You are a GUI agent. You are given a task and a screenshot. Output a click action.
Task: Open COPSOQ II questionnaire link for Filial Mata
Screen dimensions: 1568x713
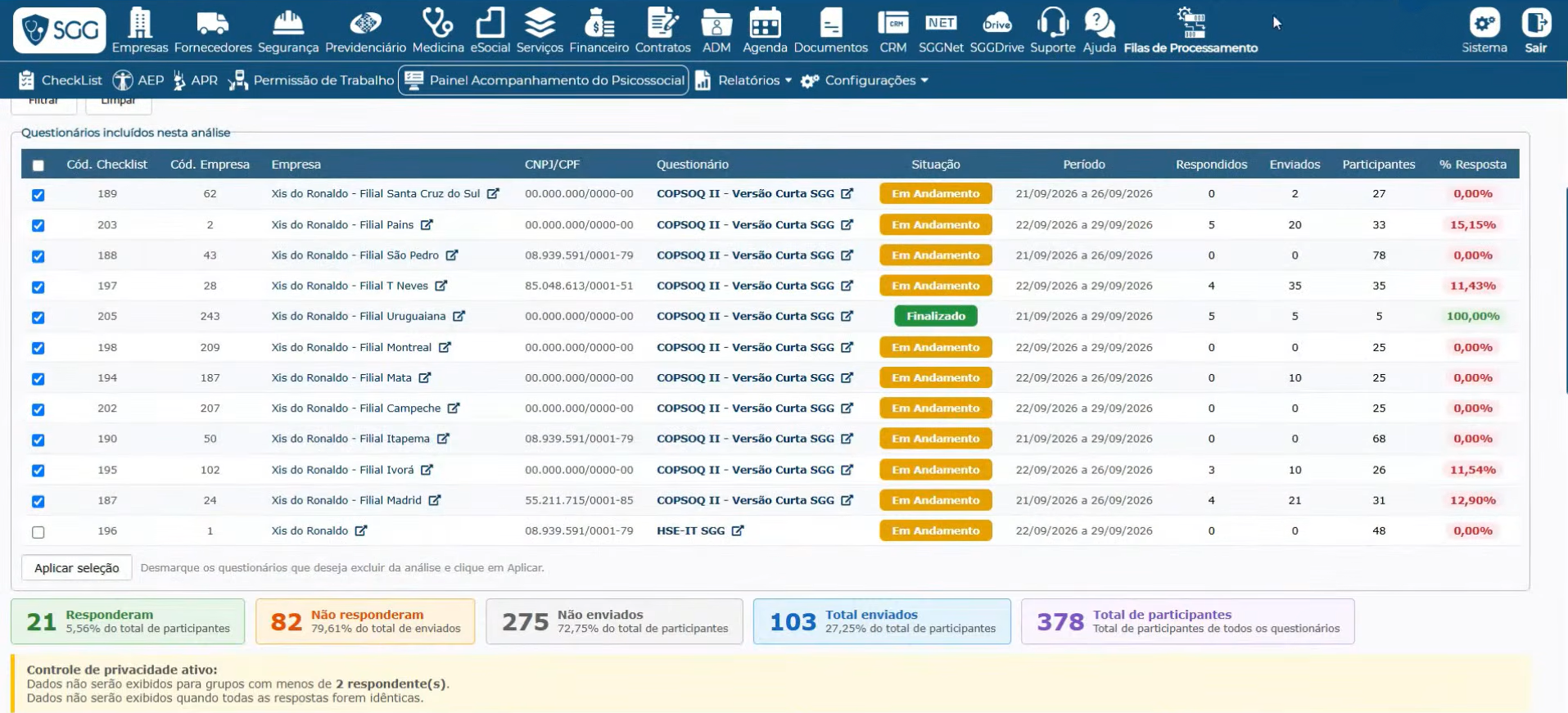point(745,377)
